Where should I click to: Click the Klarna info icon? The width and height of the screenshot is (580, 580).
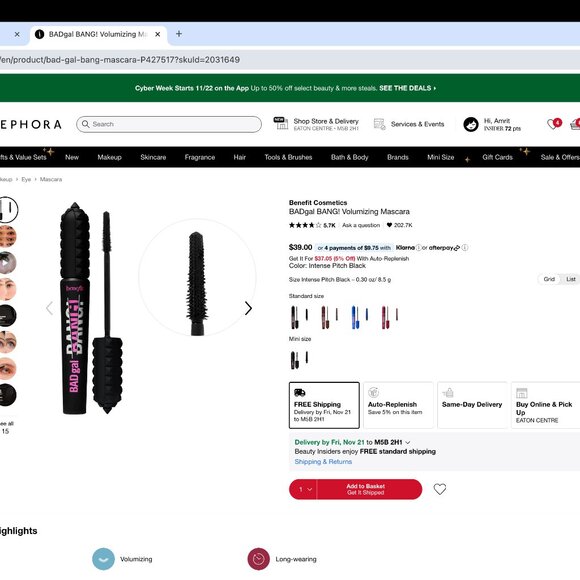pyautogui.click(x=419, y=247)
